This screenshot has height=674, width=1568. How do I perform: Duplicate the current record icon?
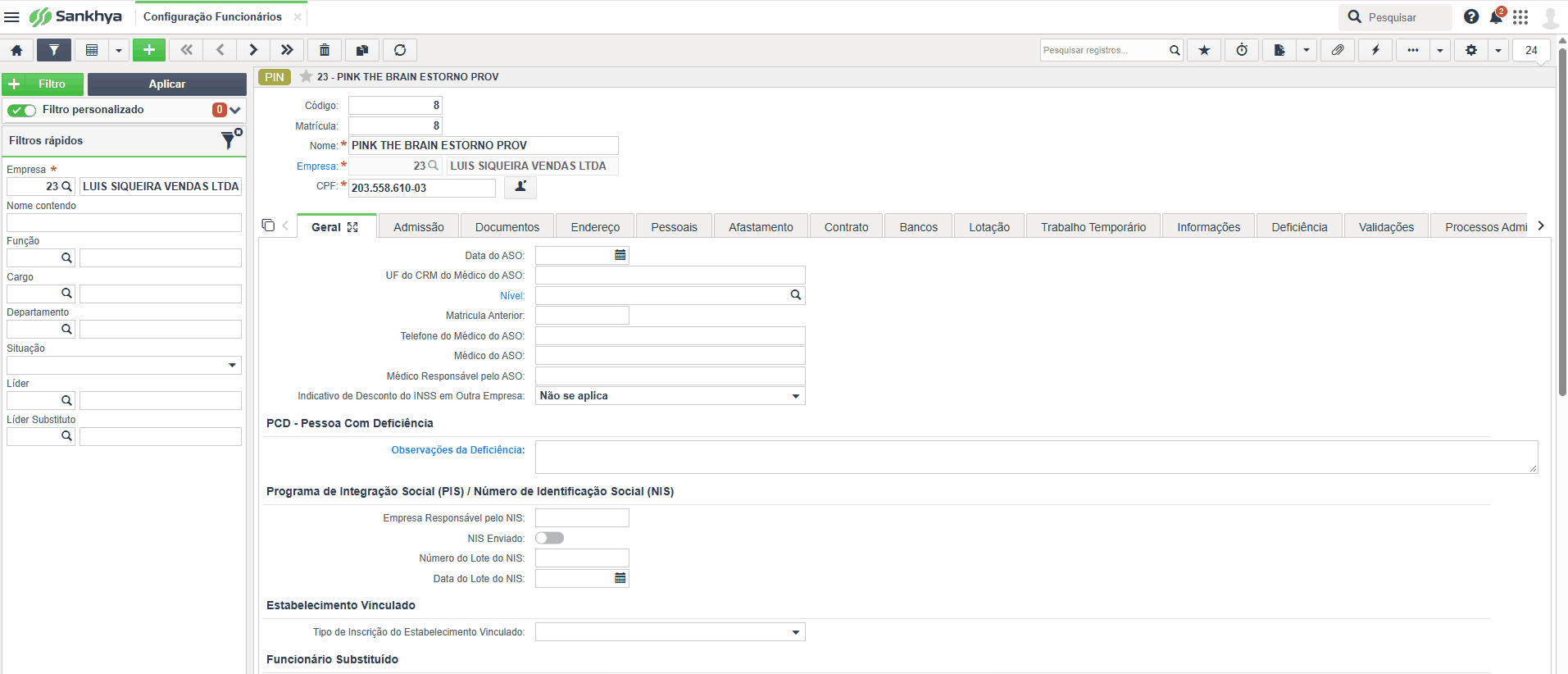coord(362,50)
